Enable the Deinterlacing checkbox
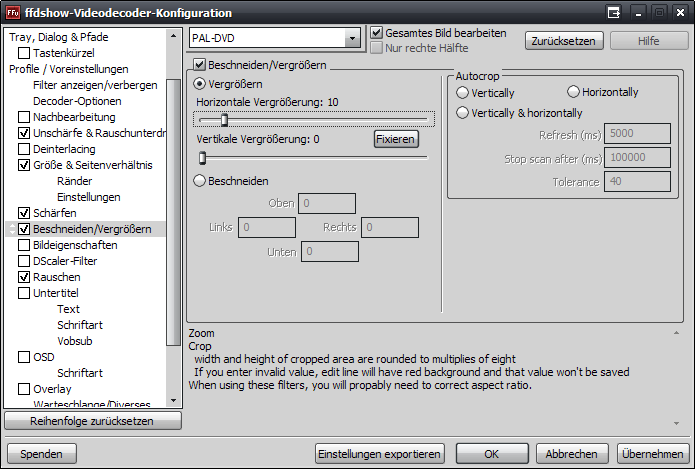The height and width of the screenshot is (469, 695). [x=24, y=149]
